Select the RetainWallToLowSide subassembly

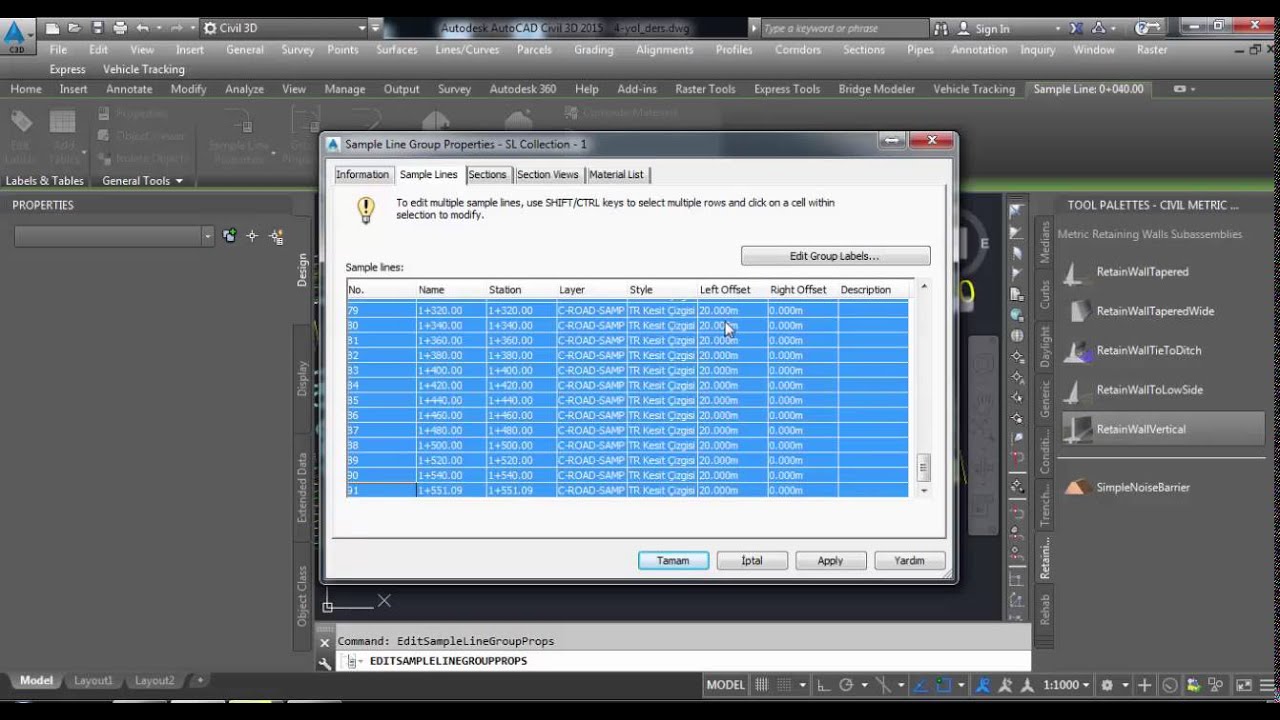1149,390
